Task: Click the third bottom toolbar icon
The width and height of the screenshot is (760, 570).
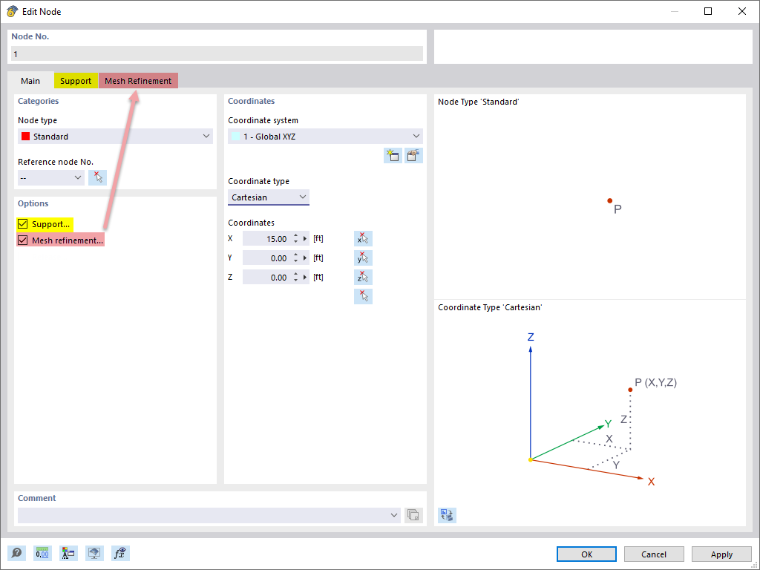Action: (x=68, y=553)
